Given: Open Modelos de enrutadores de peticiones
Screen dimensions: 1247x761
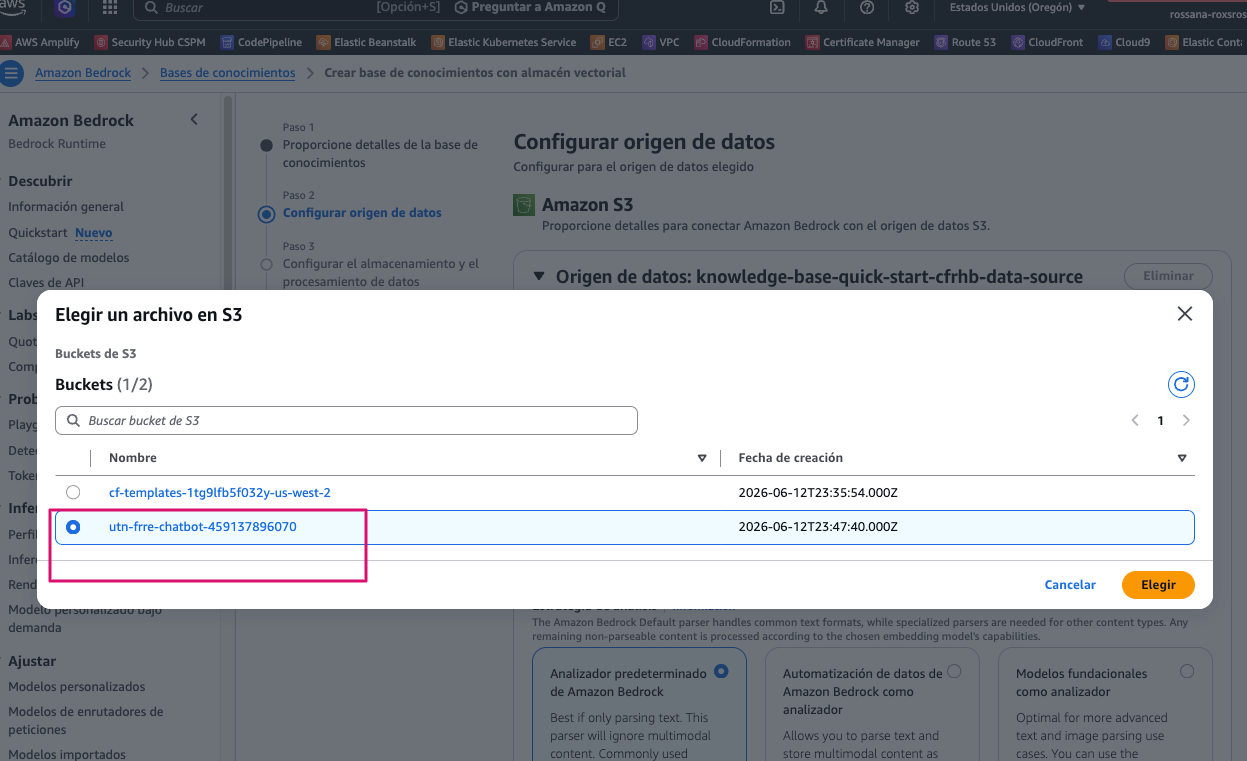Looking at the screenshot, I should coord(86,721).
